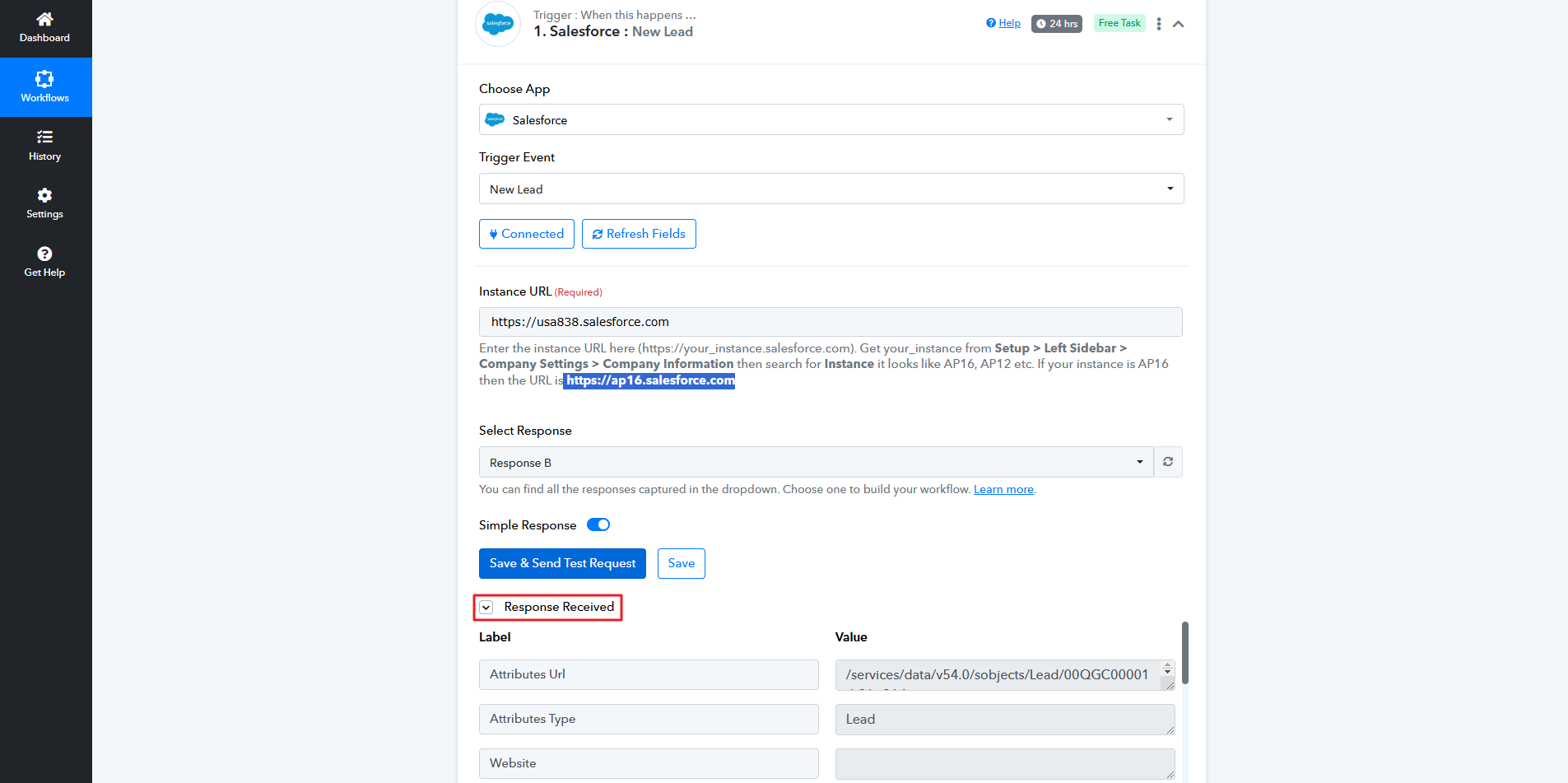The image size is (1568, 783).
Task: Toggle the Simple Response switch
Action: (598, 525)
